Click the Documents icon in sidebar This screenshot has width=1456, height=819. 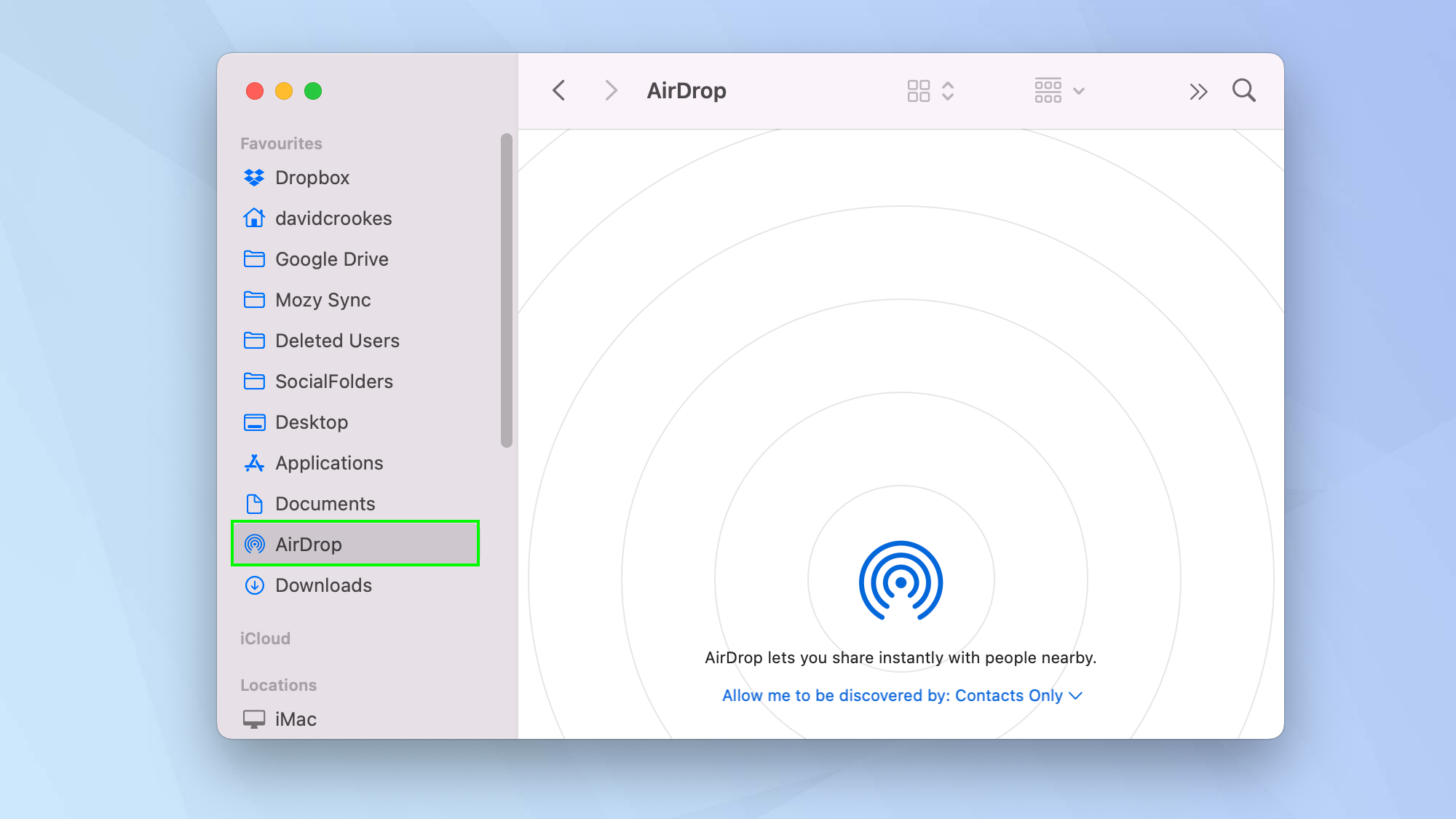pos(253,503)
